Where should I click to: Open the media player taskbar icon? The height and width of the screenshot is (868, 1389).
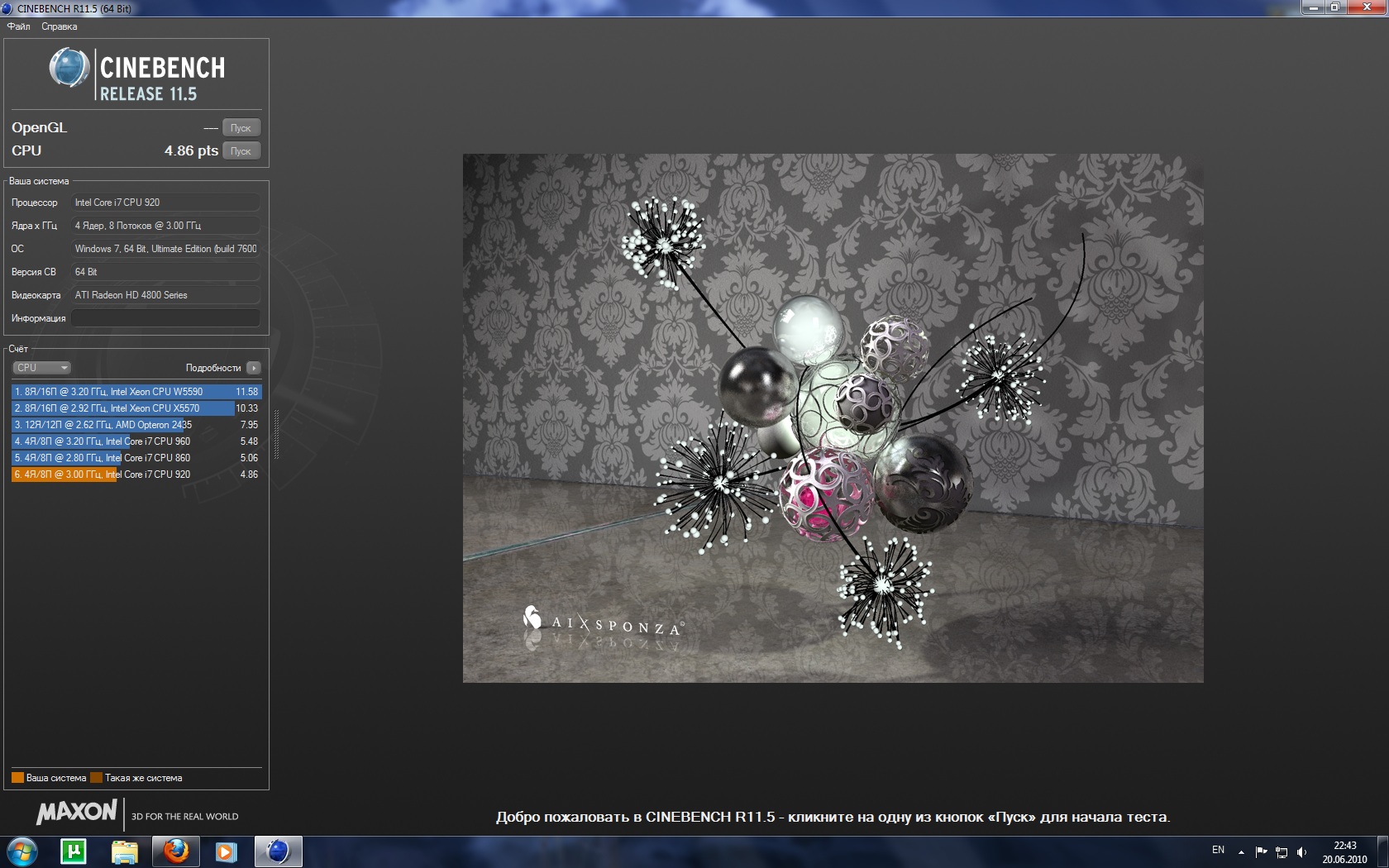pyautogui.click(x=226, y=851)
